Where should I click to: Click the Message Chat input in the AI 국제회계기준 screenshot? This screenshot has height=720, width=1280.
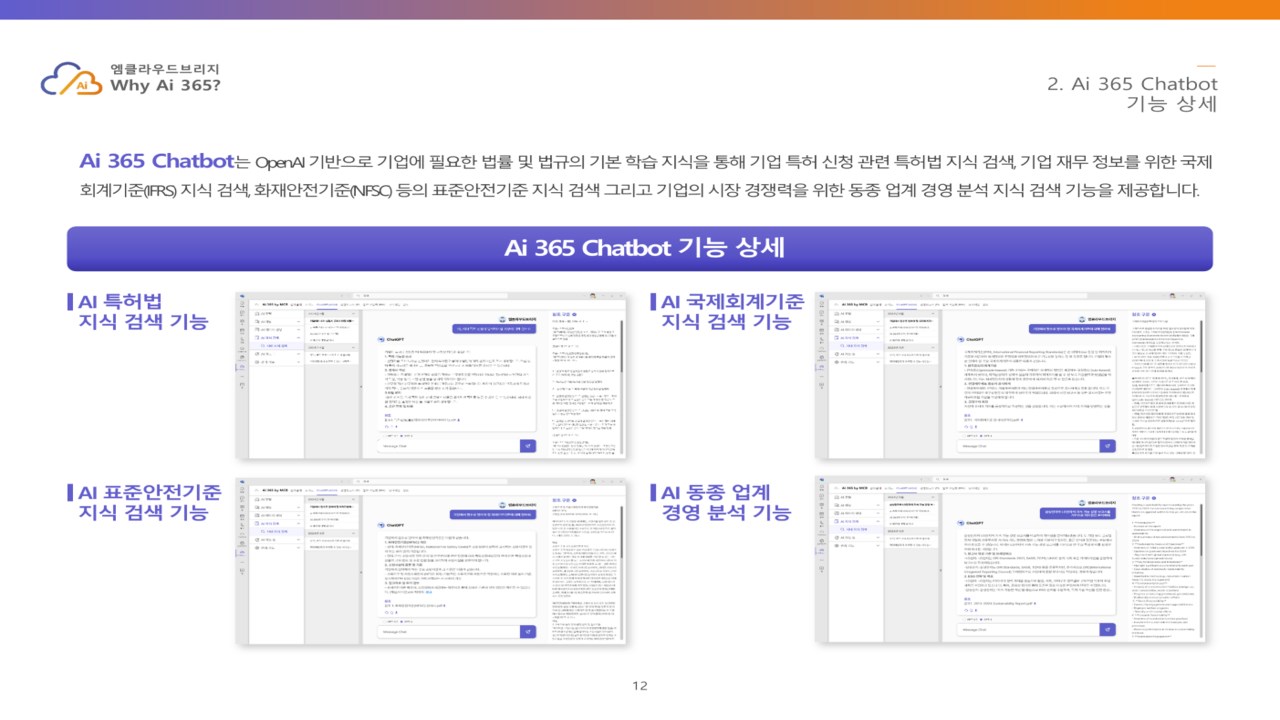pos(1028,446)
